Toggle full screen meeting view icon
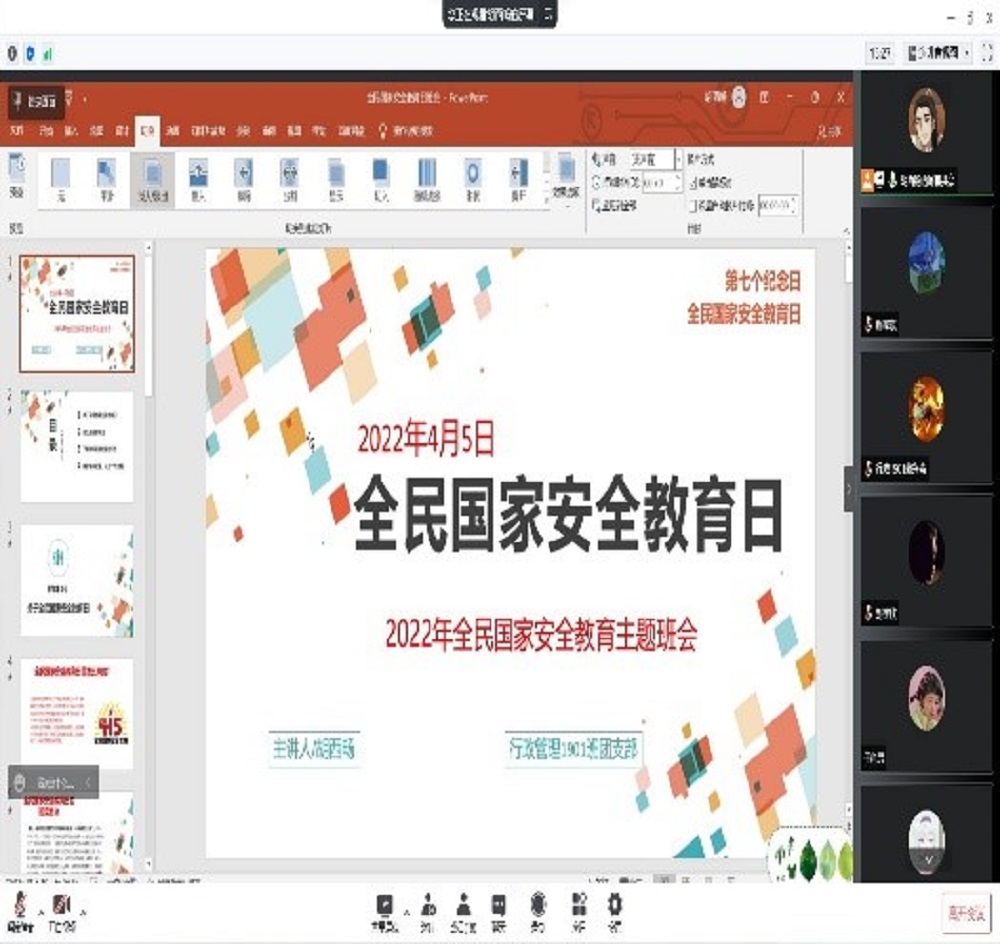The image size is (1000, 944). (x=986, y=52)
